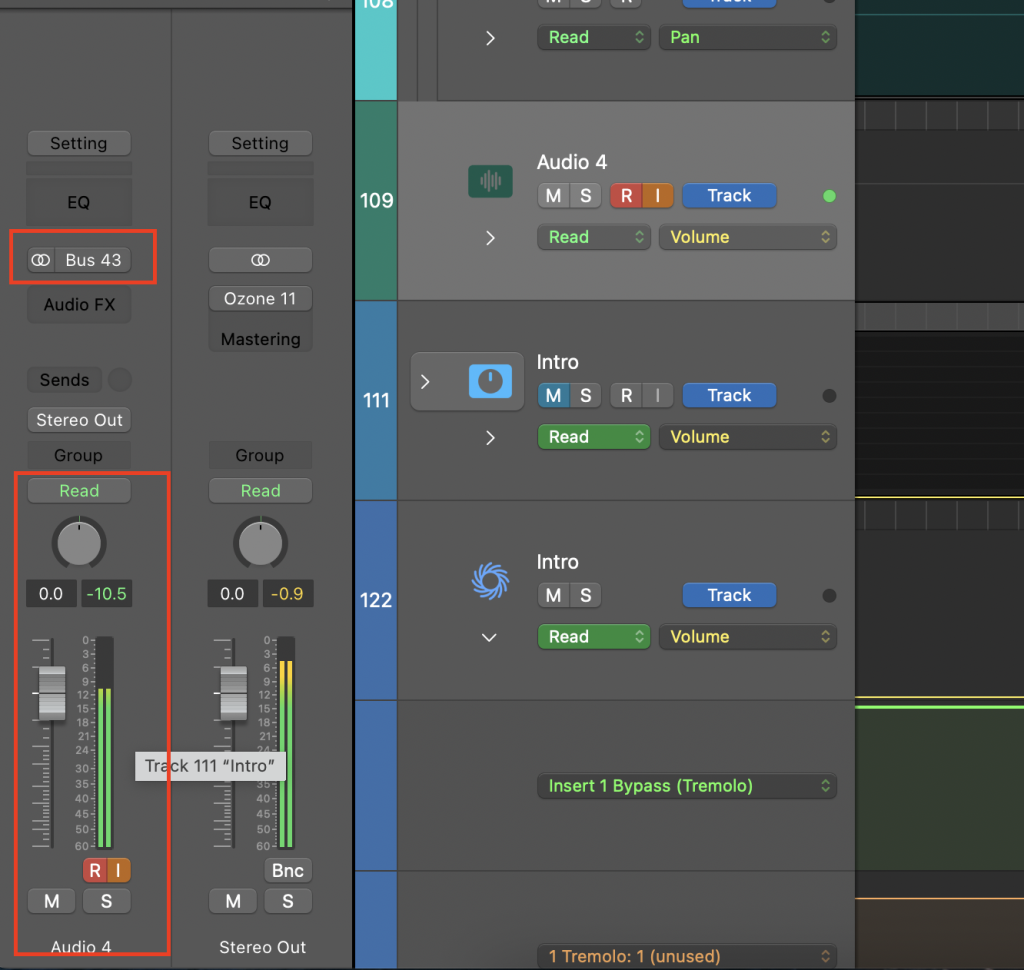The width and height of the screenshot is (1024, 970).
Task: Click the swirl icon on track 122
Action: tap(490, 581)
